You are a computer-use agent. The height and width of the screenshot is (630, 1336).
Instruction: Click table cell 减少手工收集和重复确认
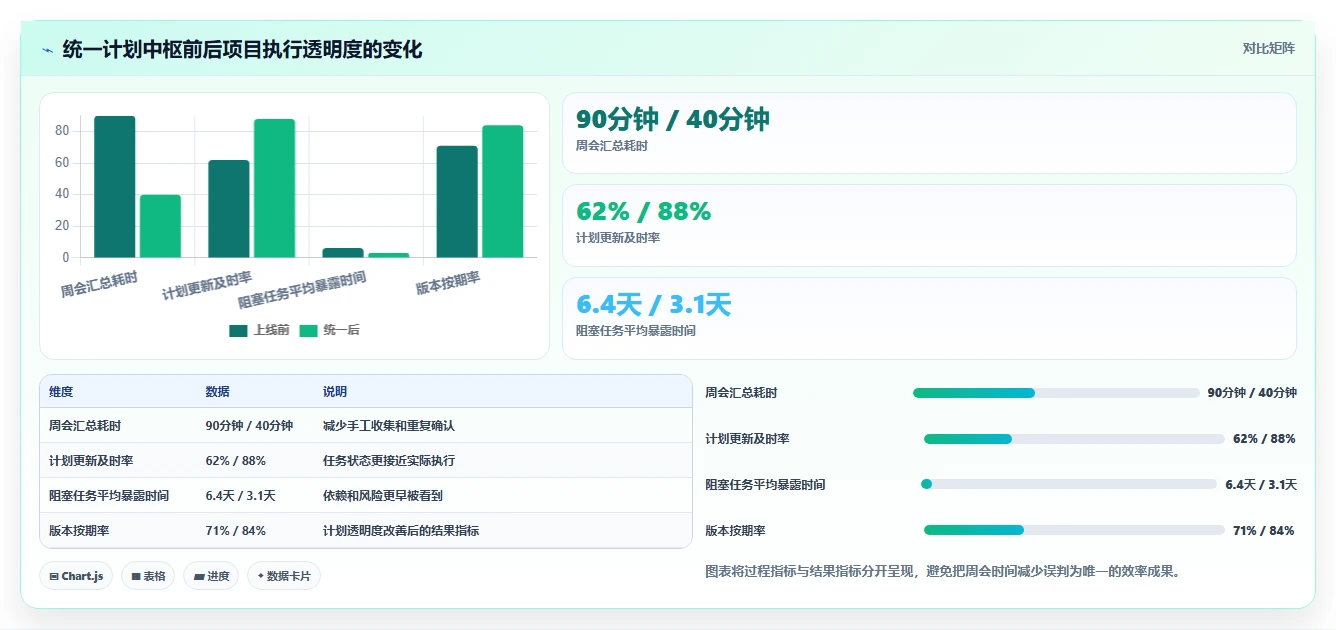tap(389, 425)
